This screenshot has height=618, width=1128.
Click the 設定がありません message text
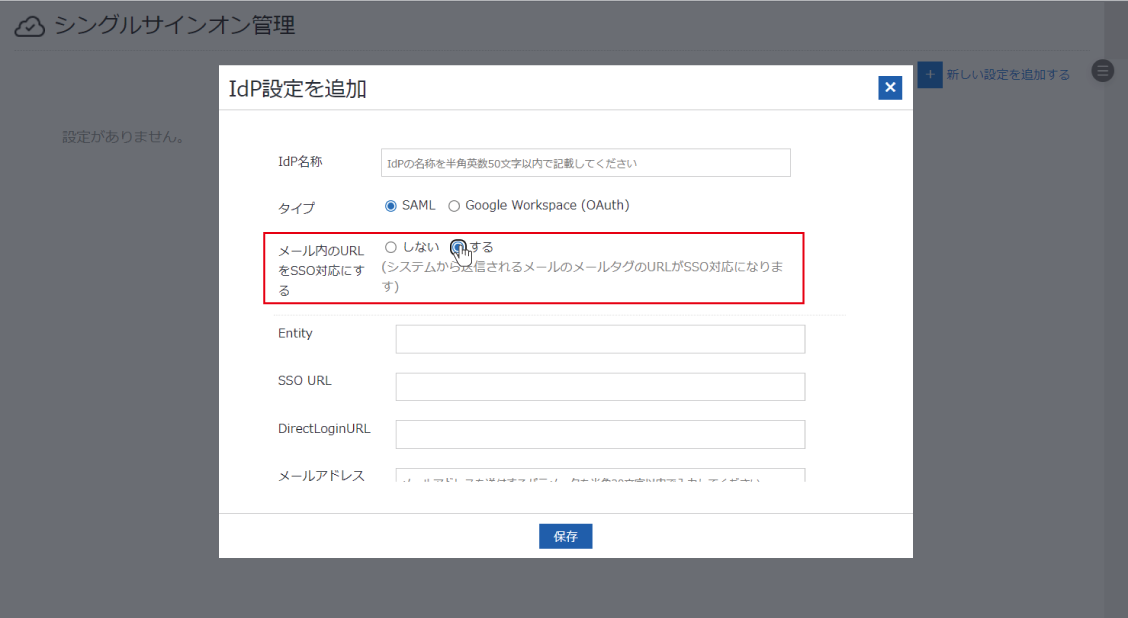click(123, 136)
